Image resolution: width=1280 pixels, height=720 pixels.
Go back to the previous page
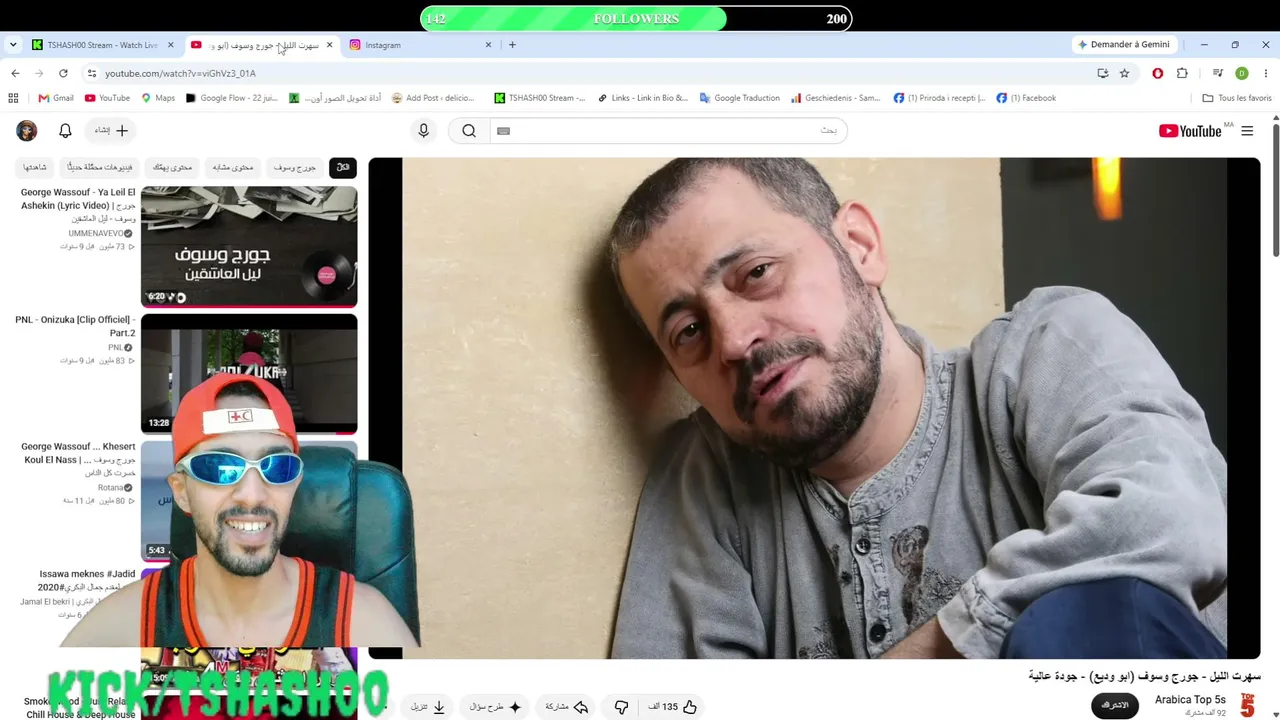(15, 73)
